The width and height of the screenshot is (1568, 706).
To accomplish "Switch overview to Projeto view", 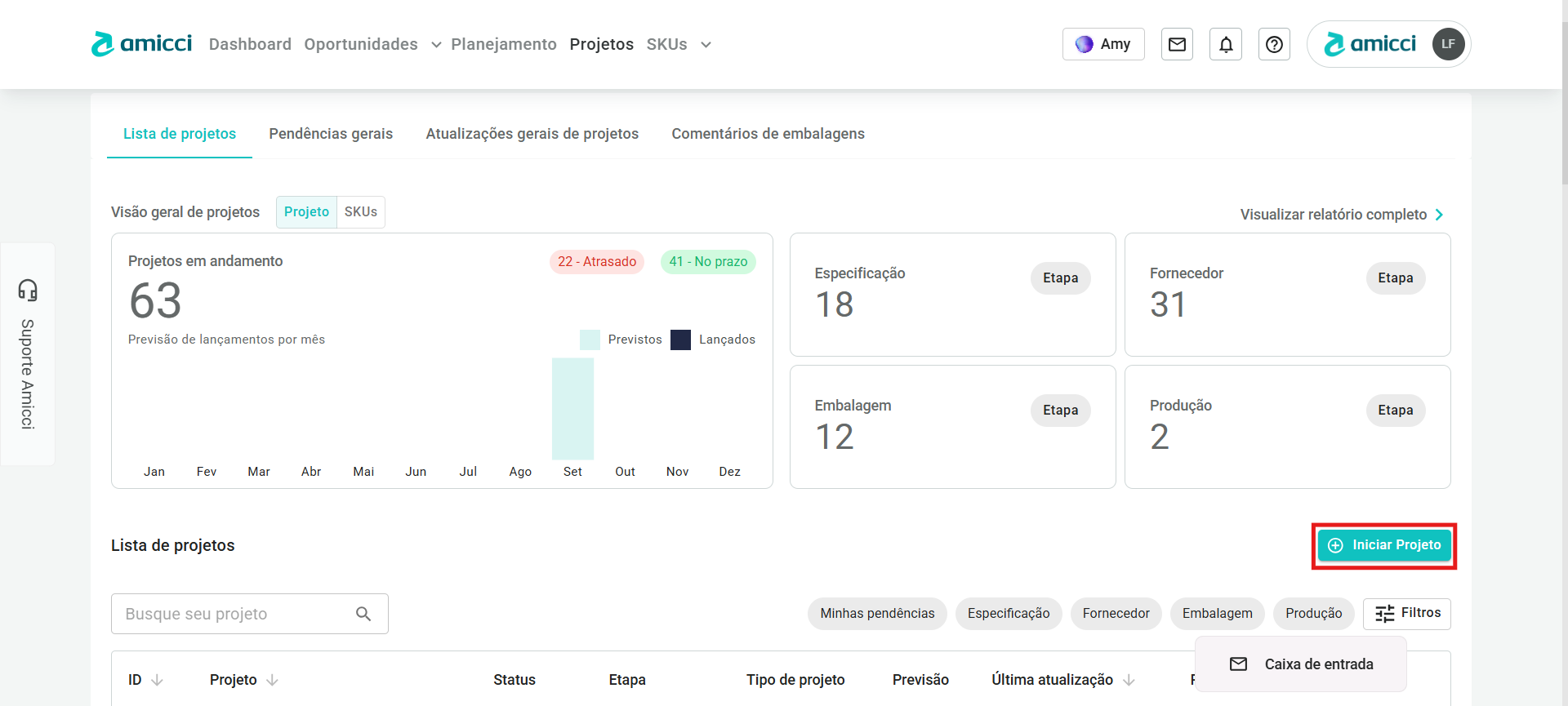I will (x=306, y=212).
